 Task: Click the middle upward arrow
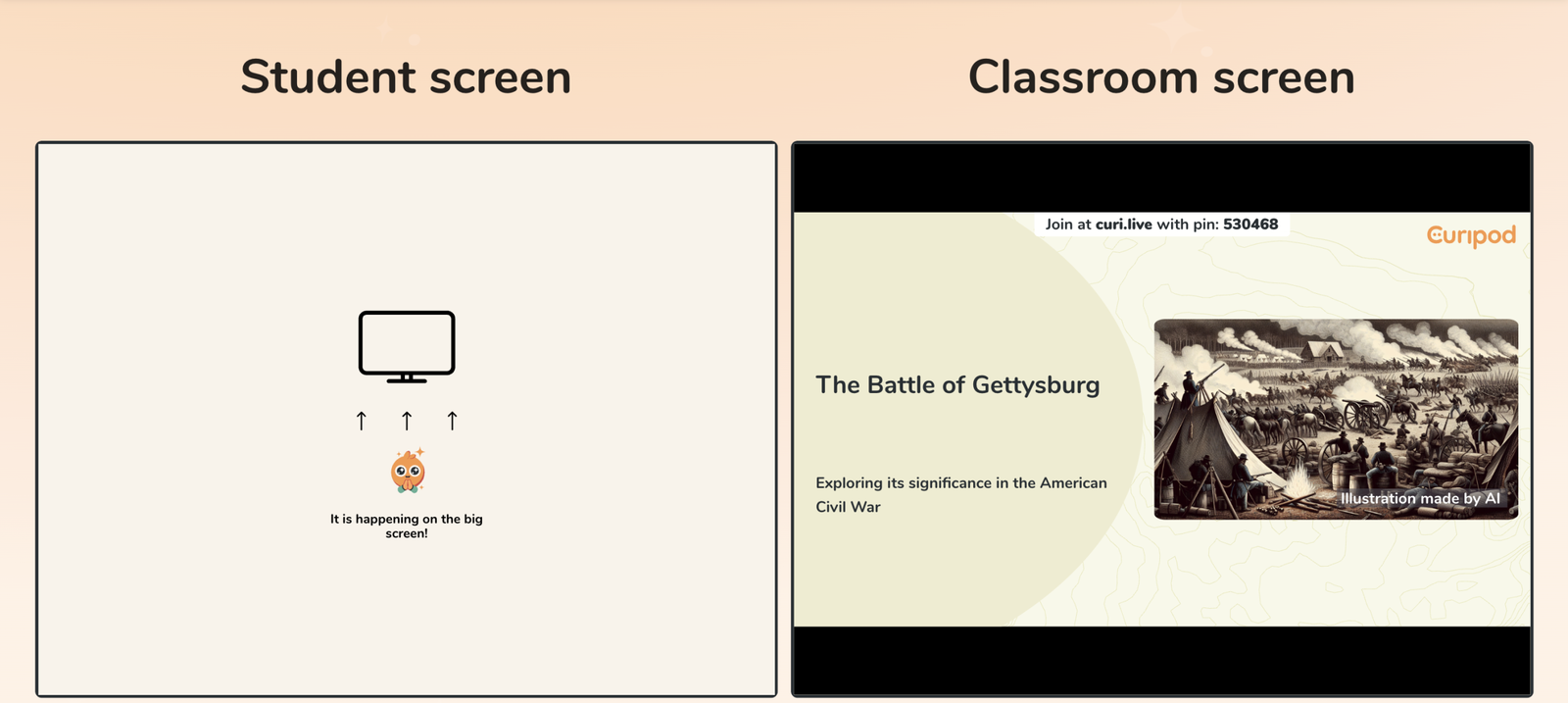[x=407, y=421]
